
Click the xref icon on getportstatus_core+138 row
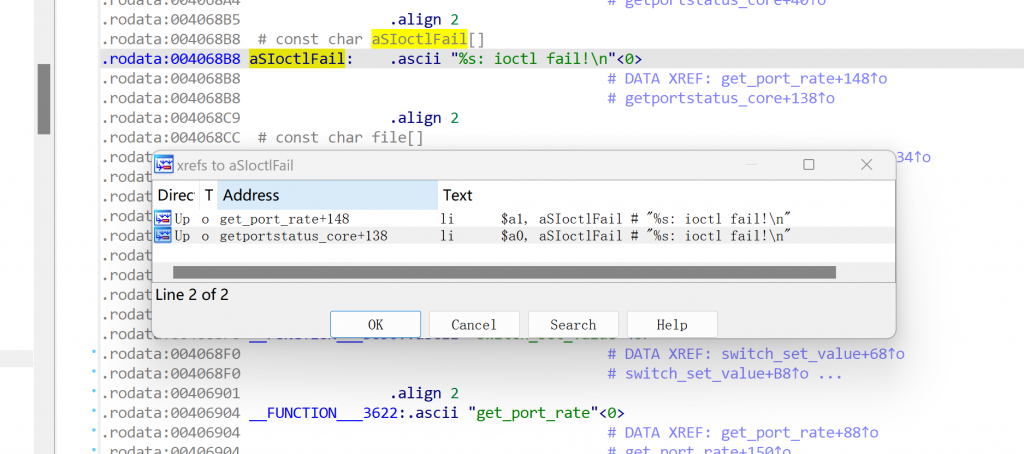(x=163, y=236)
